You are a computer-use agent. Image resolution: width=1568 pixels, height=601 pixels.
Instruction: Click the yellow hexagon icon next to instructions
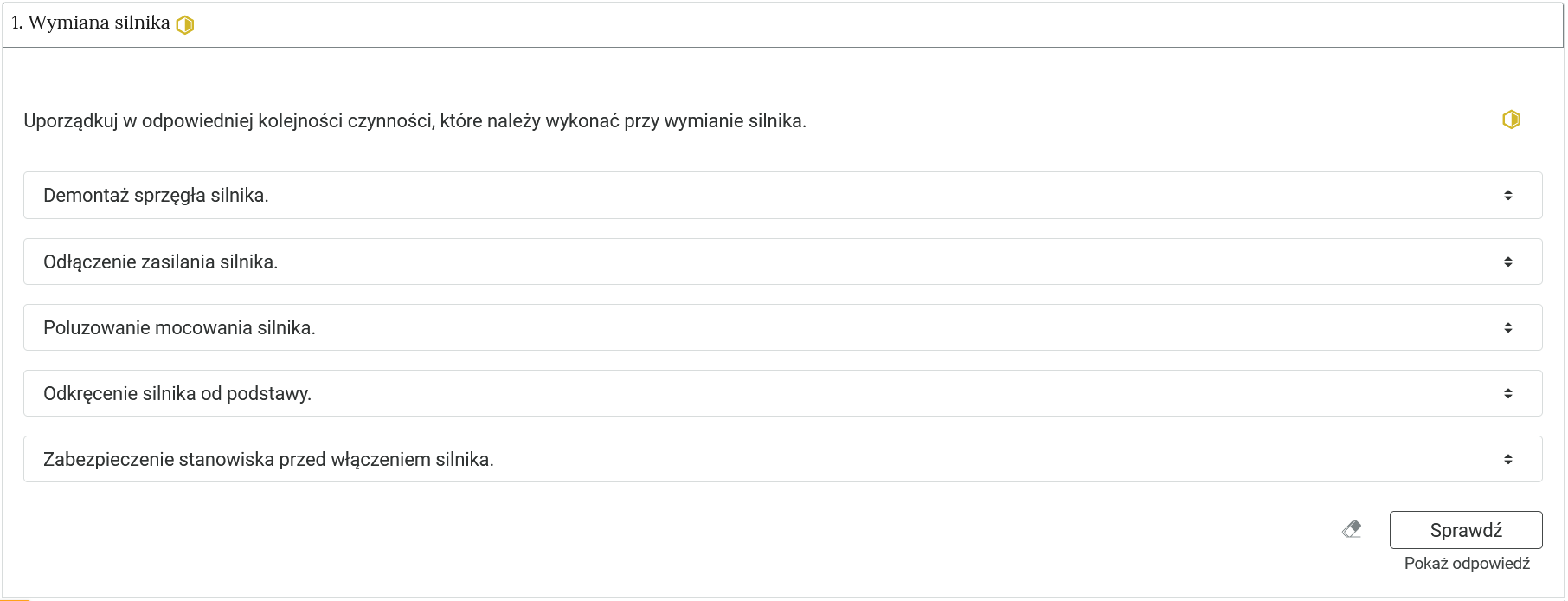point(1511,120)
